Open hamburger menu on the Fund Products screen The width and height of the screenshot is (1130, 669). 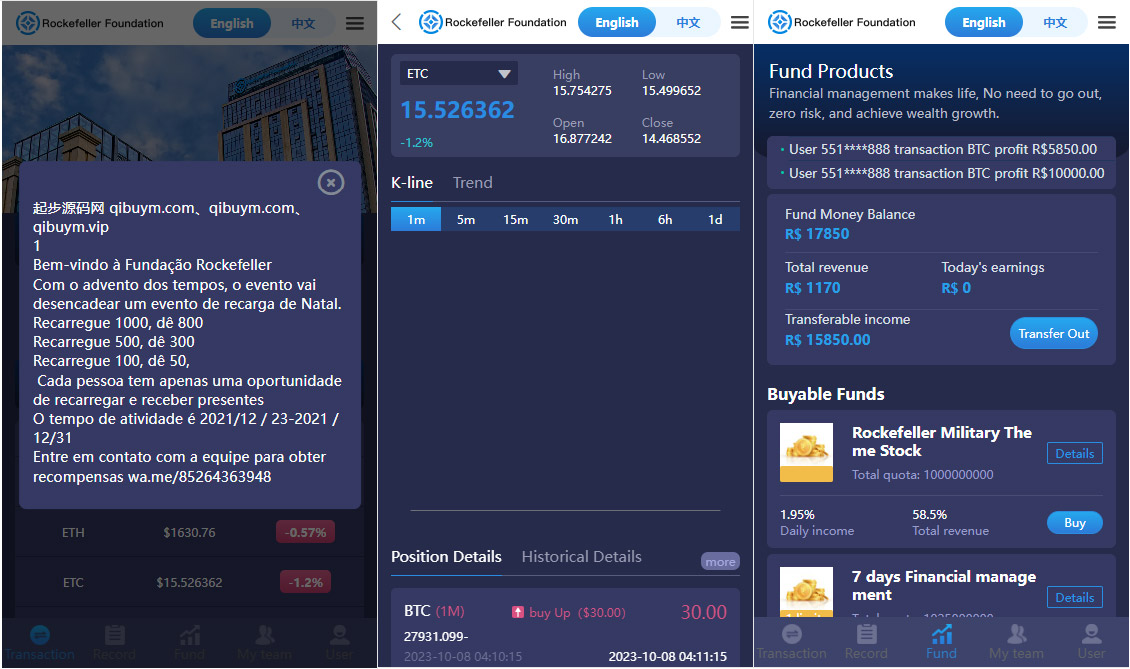(x=1106, y=22)
